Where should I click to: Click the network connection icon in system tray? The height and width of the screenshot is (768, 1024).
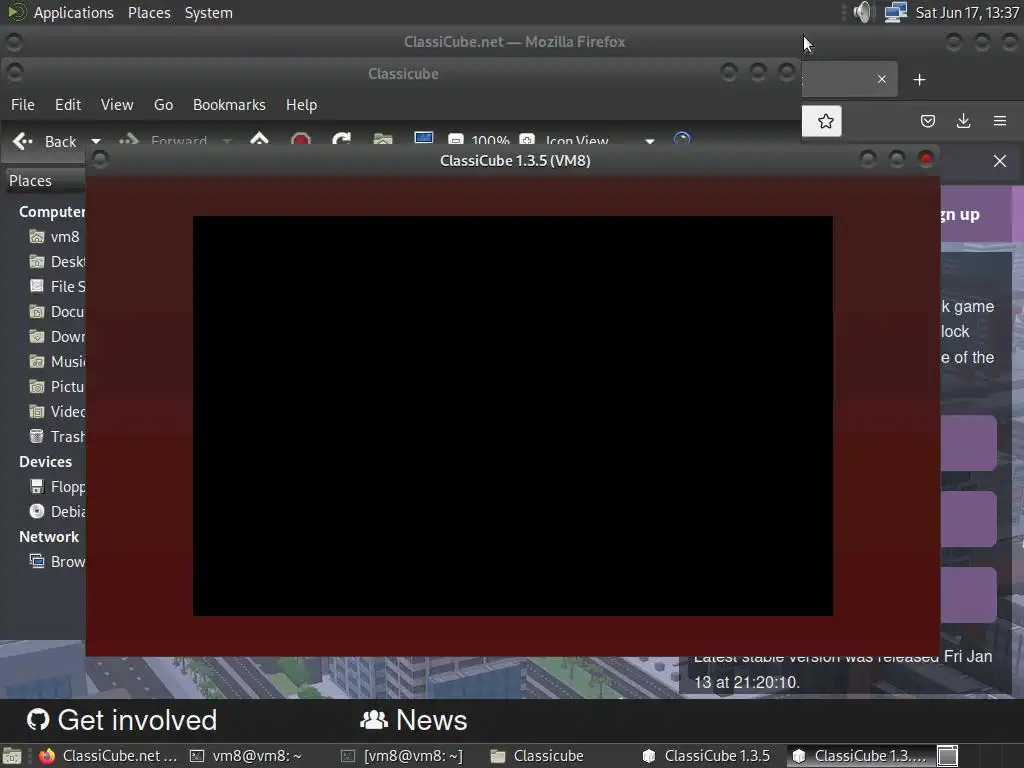pos(895,12)
